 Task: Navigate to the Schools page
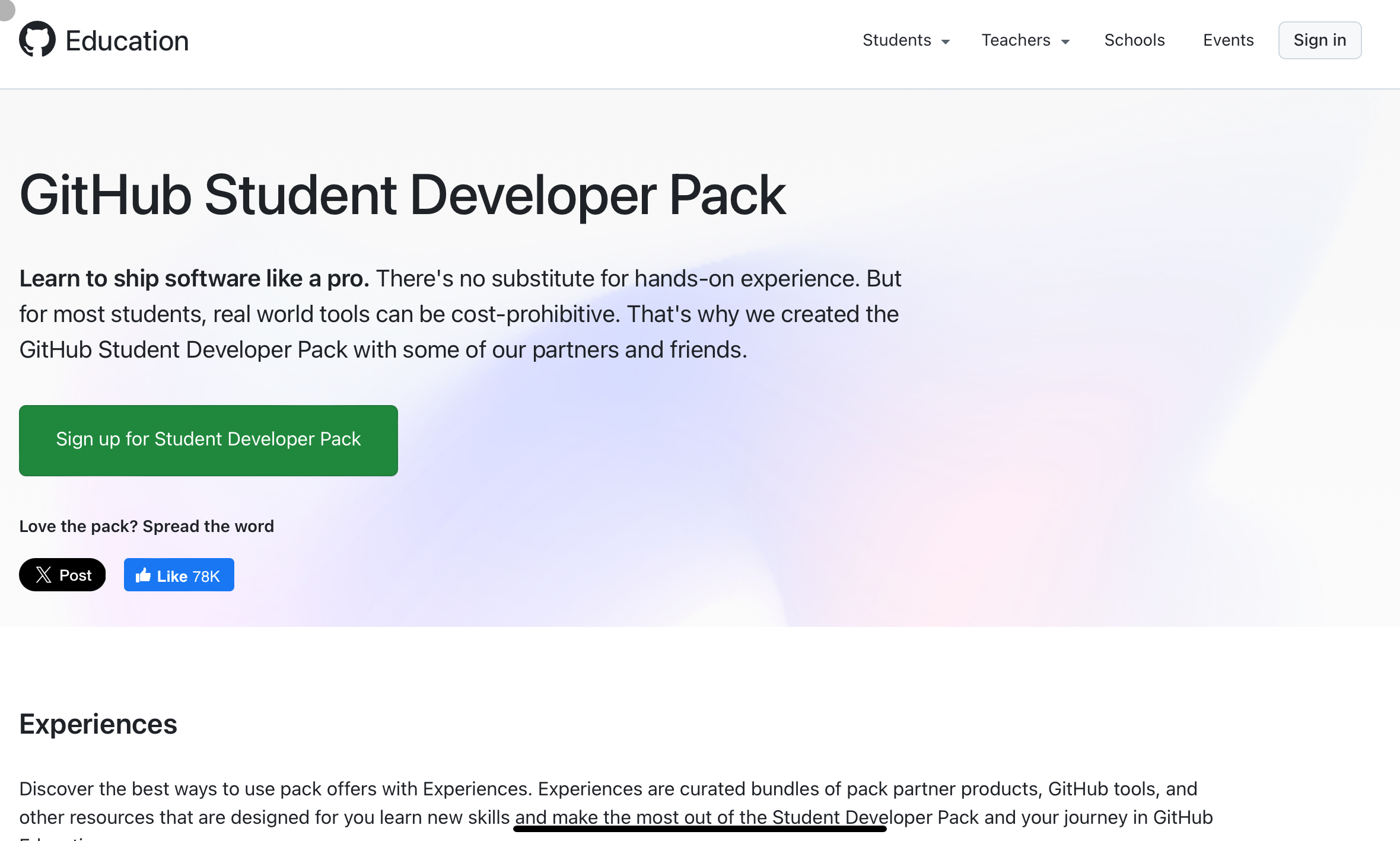pyautogui.click(x=1134, y=40)
